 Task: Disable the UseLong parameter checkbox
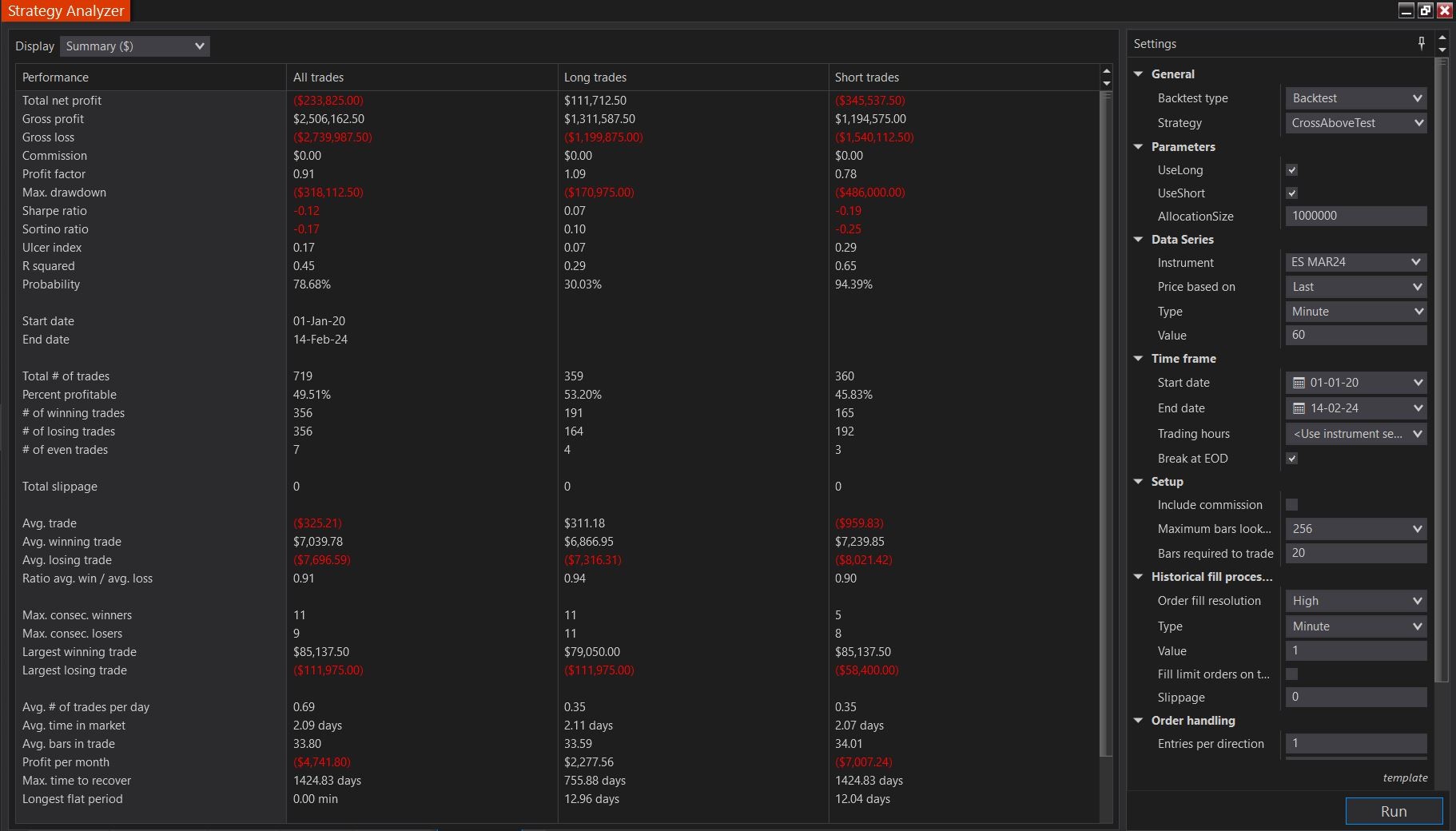(1291, 170)
